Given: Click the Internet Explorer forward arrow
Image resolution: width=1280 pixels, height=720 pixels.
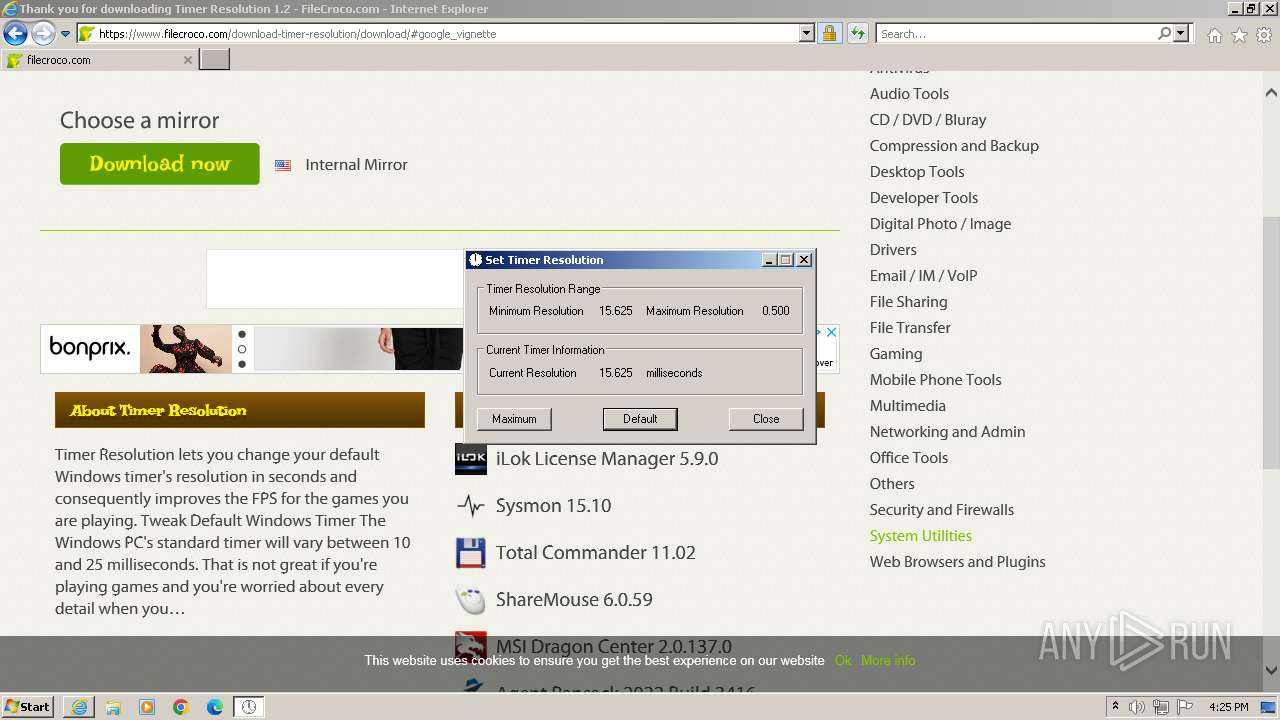Looking at the screenshot, I should point(43,34).
